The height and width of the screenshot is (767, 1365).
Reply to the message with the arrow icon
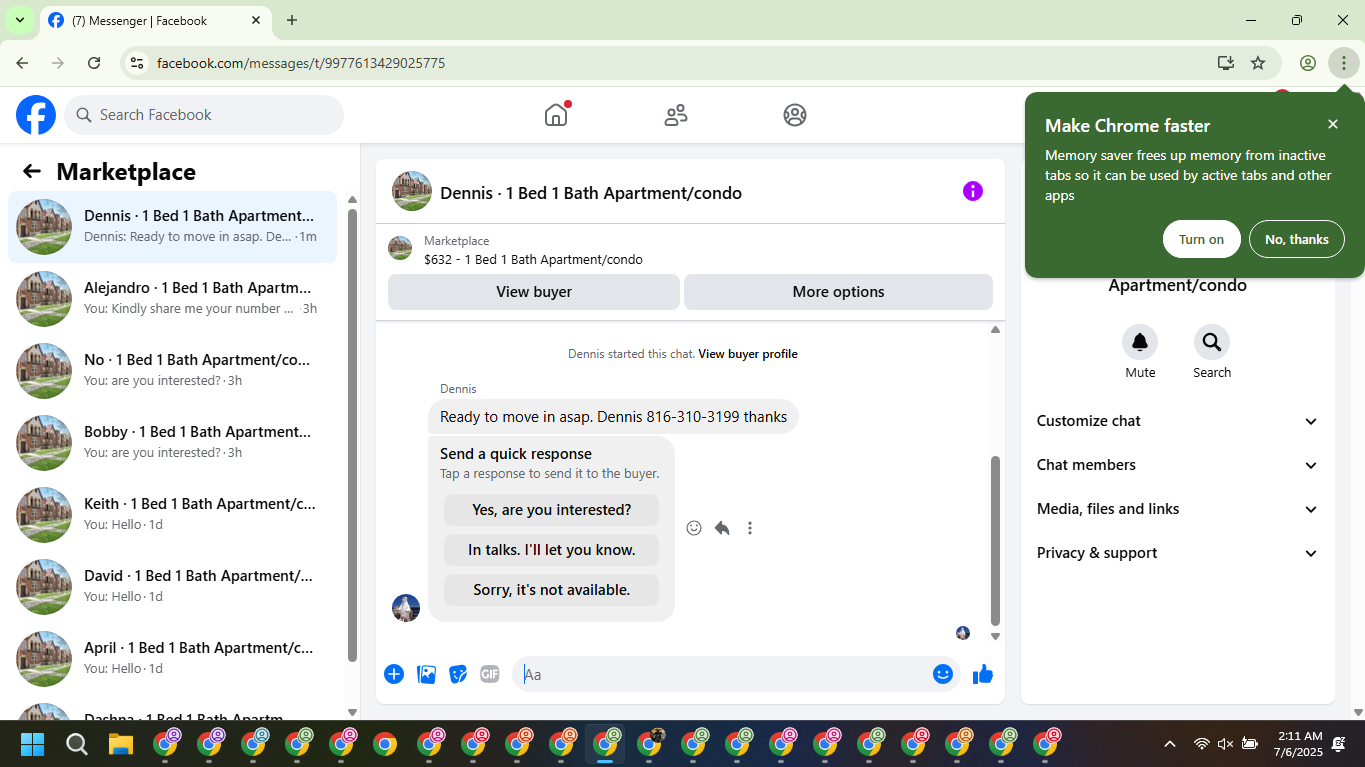coord(722,528)
